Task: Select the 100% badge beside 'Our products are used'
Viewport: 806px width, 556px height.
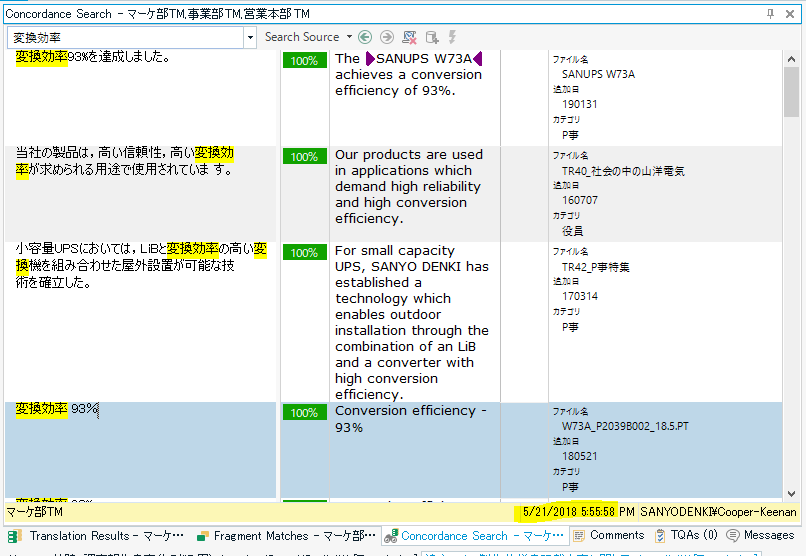Action: point(304,157)
